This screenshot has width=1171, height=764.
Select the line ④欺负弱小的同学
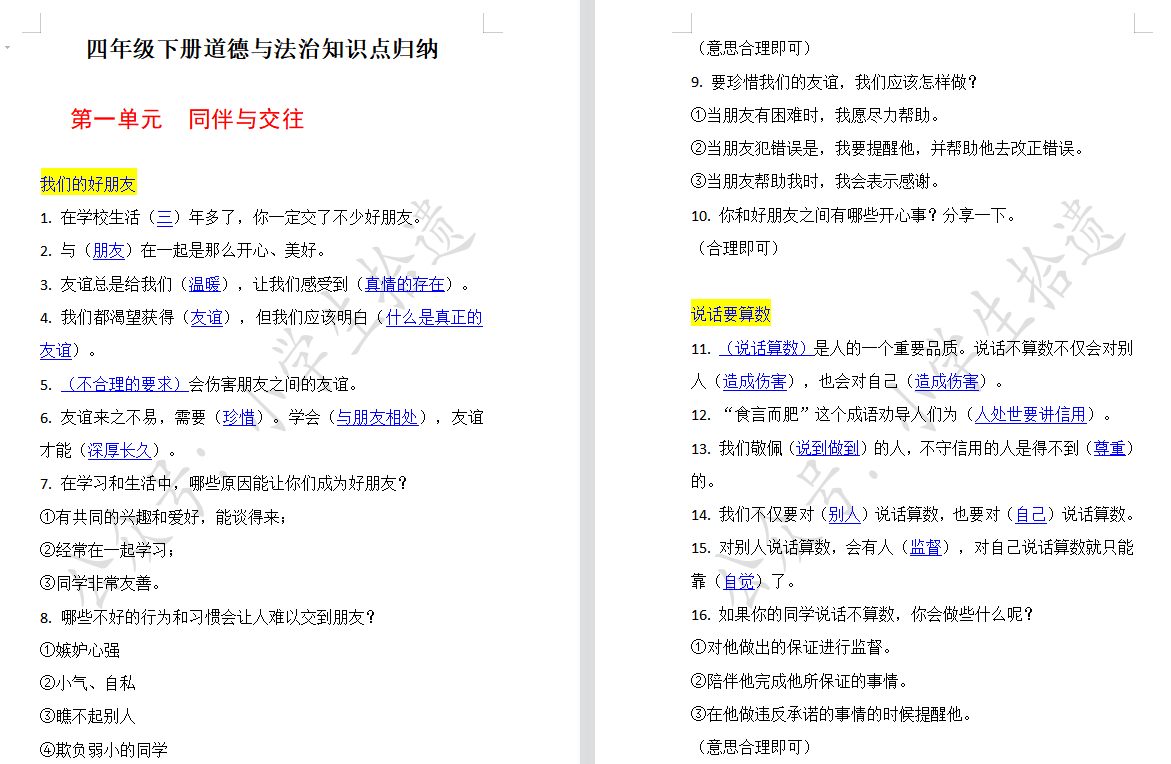click(x=104, y=750)
